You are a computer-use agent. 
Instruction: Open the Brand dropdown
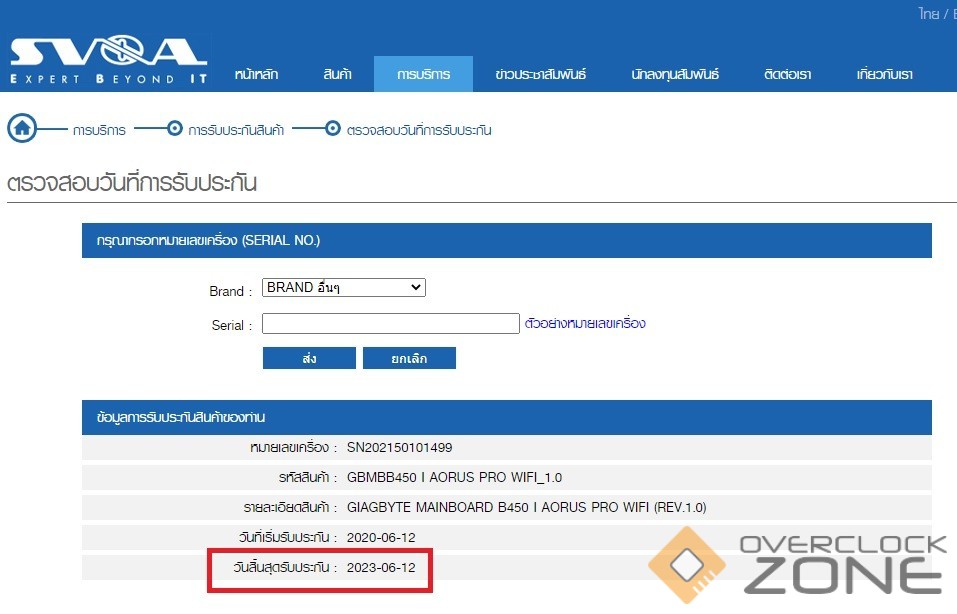click(x=344, y=287)
